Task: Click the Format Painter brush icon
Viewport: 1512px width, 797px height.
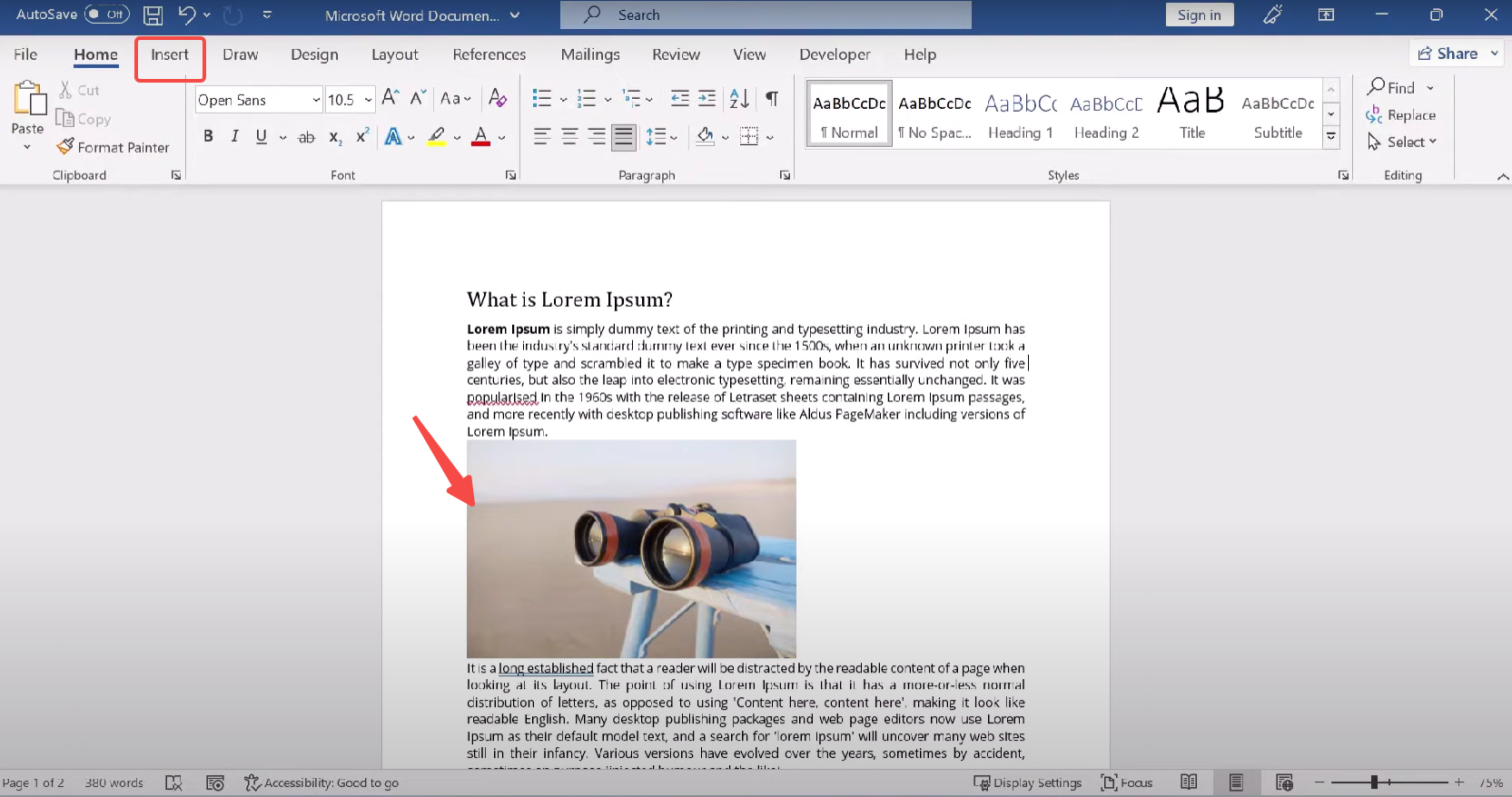Action: [65, 146]
